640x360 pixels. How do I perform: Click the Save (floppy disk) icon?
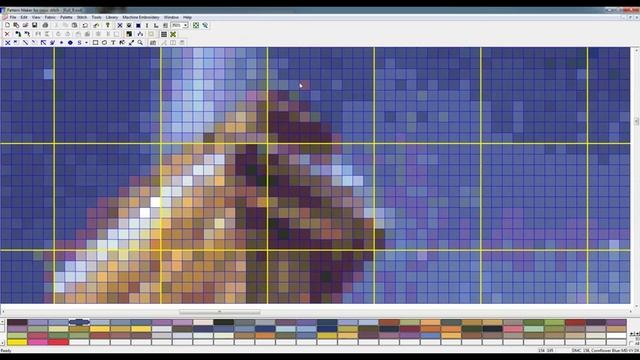pos(35,25)
